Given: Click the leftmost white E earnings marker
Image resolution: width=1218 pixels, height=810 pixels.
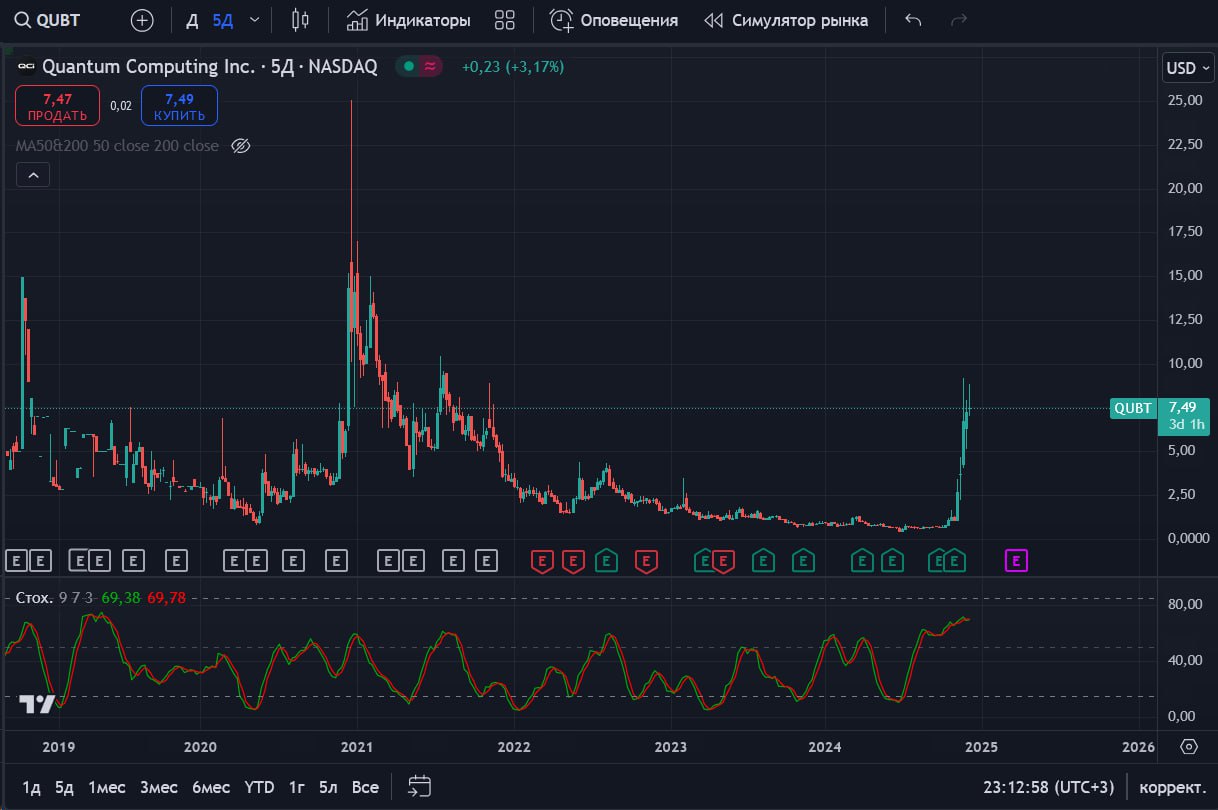Looking at the screenshot, I should tap(15, 561).
